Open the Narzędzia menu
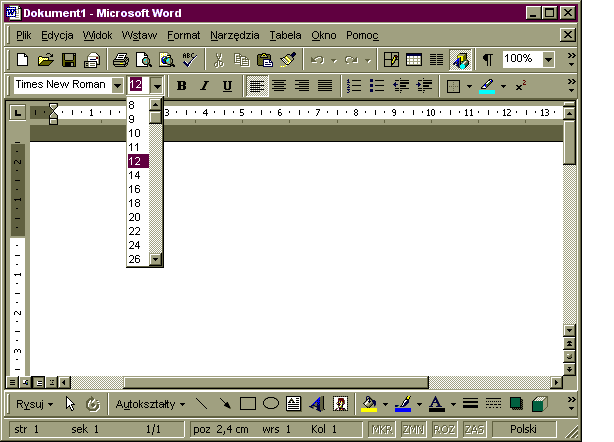The image size is (614, 442). coord(235,35)
